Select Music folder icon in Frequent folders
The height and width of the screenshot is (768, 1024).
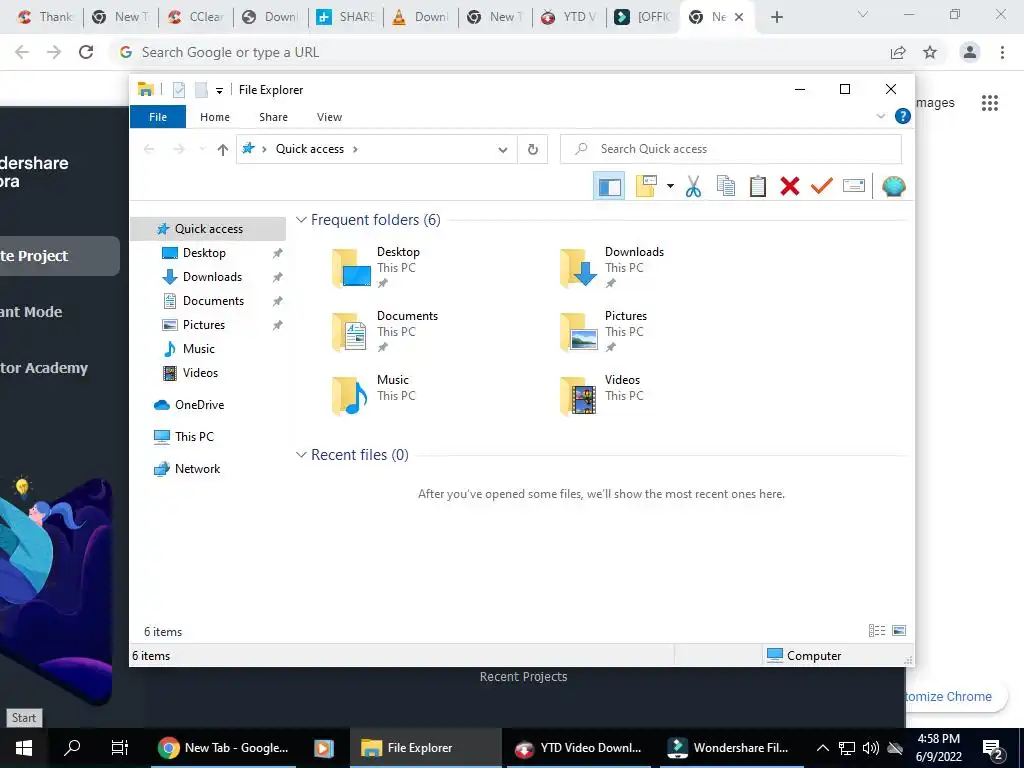349,396
